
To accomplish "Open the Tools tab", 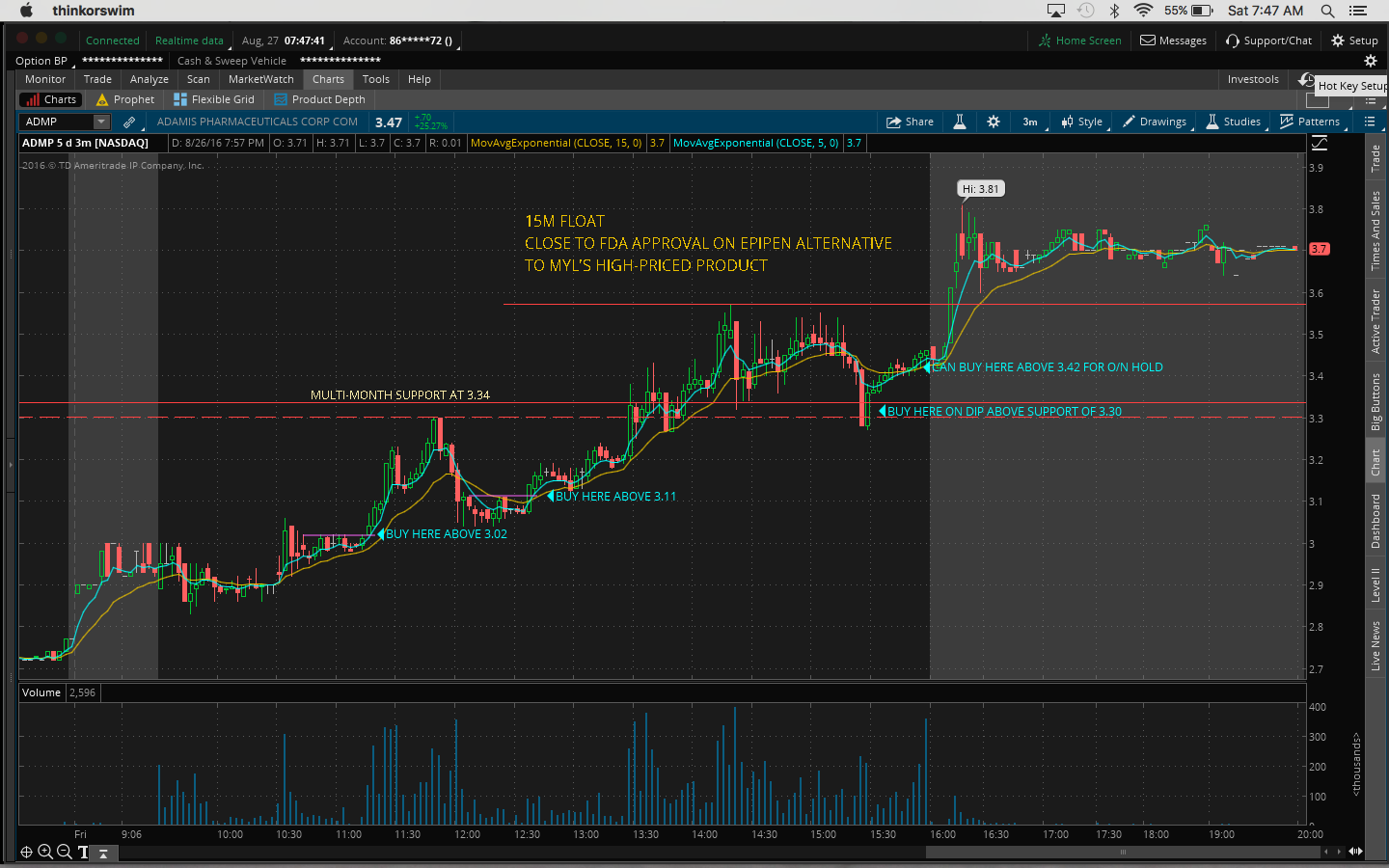I will click(376, 79).
